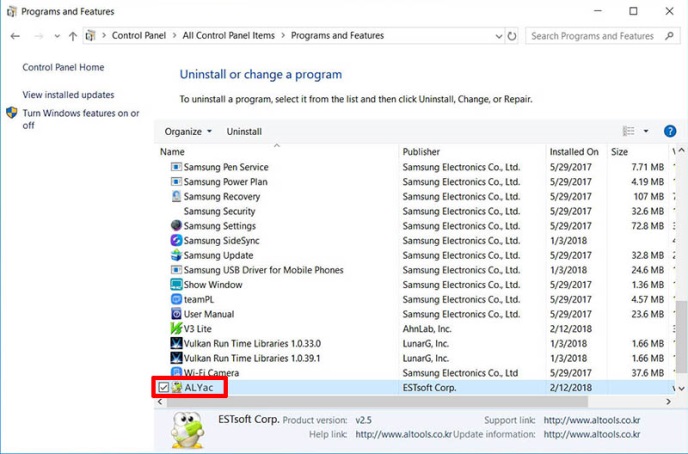Select the Samsung Security row

tap(415, 211)
